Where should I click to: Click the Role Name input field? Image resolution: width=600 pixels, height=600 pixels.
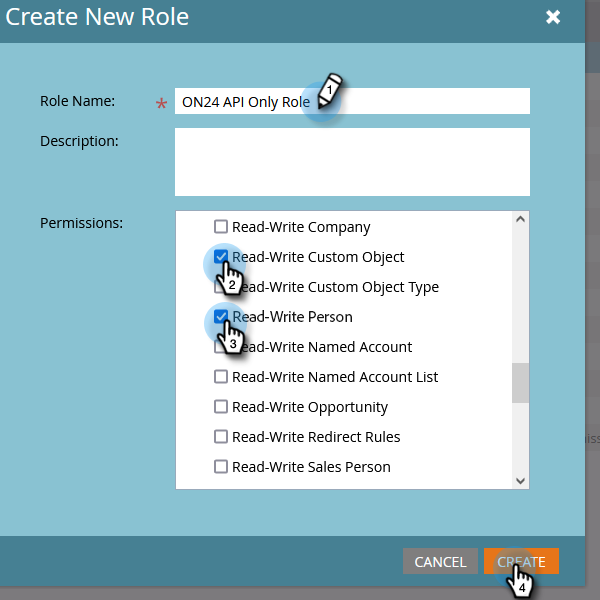pos(352,101)
